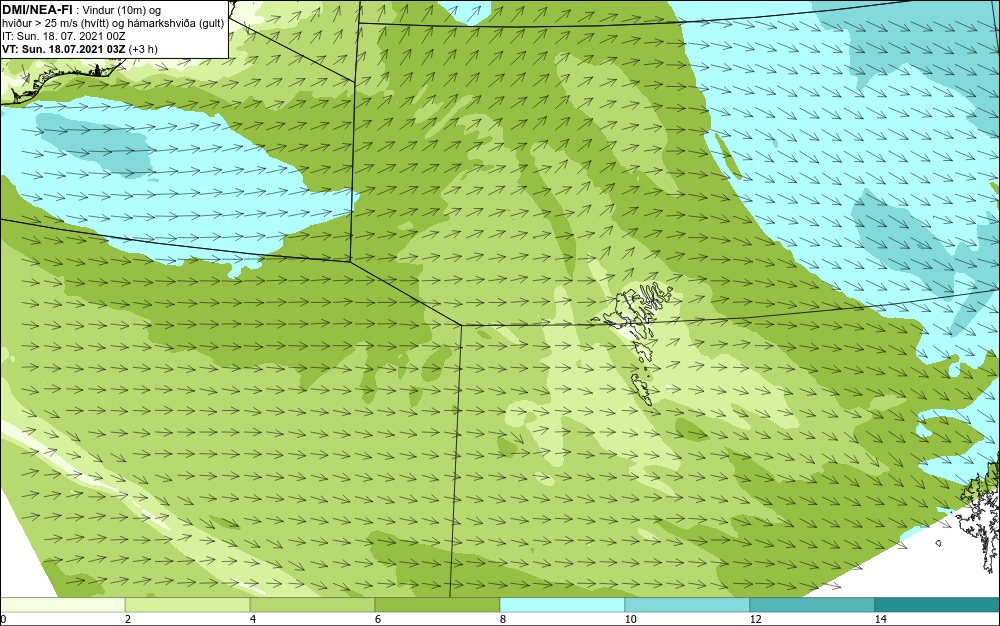
Task: Select the 4–6 m/s green legend swatch
Action: [312, 604]
